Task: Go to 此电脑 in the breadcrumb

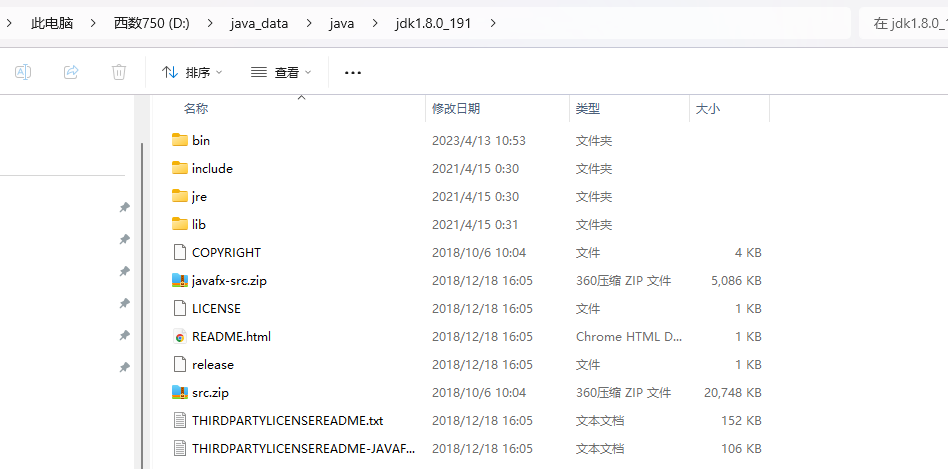Action: click(x=52, y=24)
